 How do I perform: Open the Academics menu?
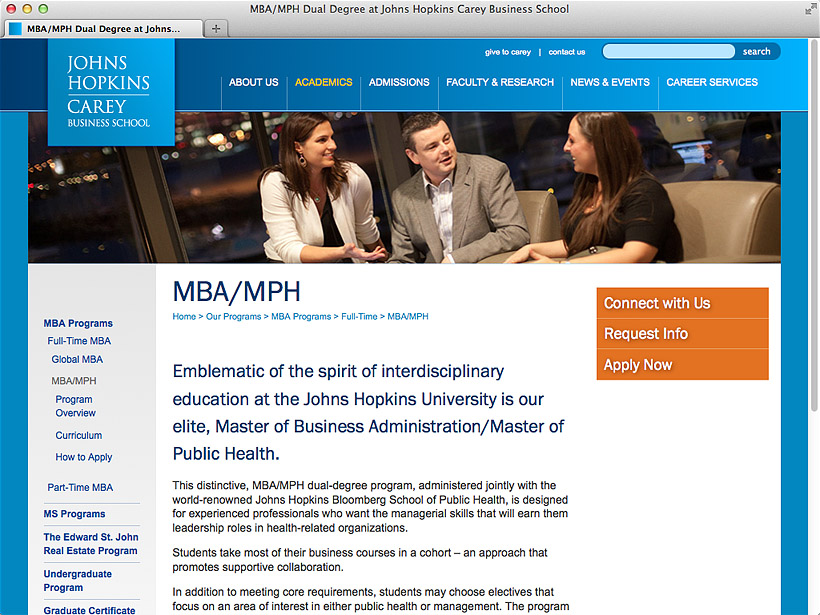[324, 82]
